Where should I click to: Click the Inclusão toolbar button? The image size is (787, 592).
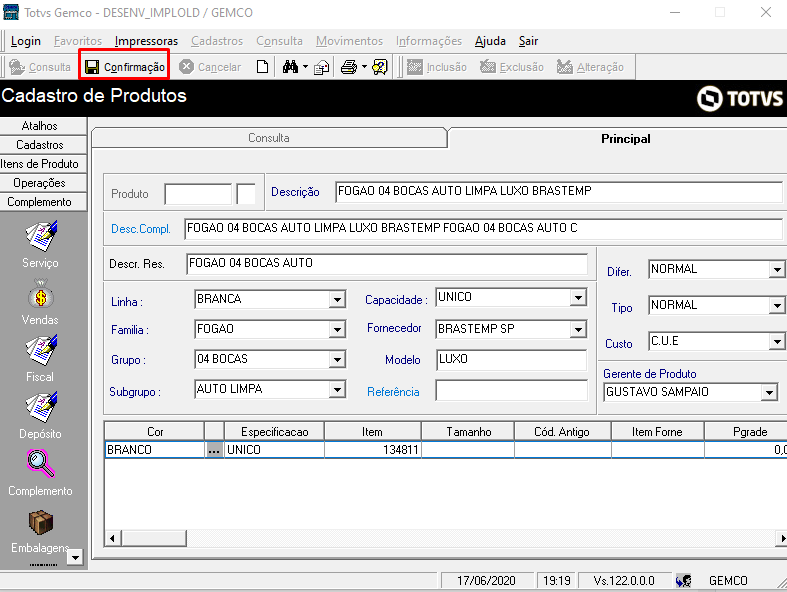click(437, 67)
